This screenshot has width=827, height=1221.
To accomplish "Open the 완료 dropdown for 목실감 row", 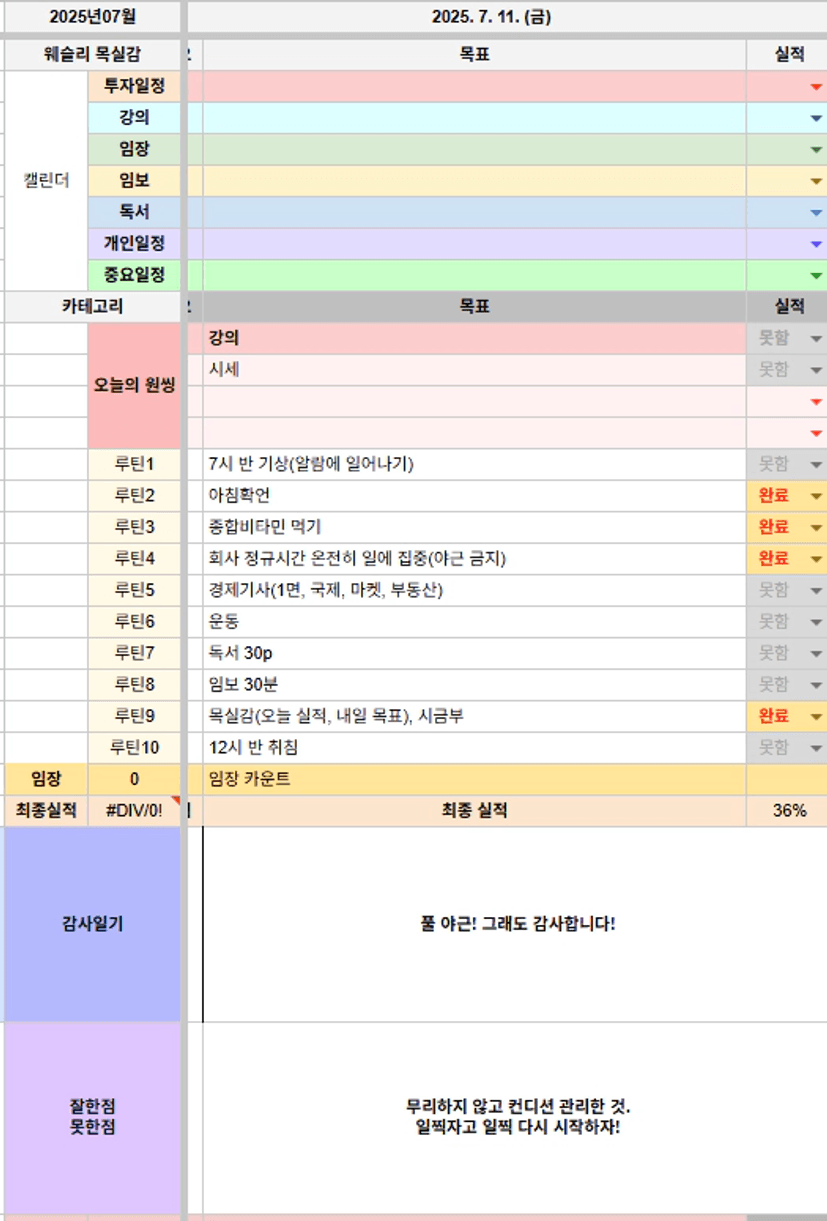I will point(816,717).
